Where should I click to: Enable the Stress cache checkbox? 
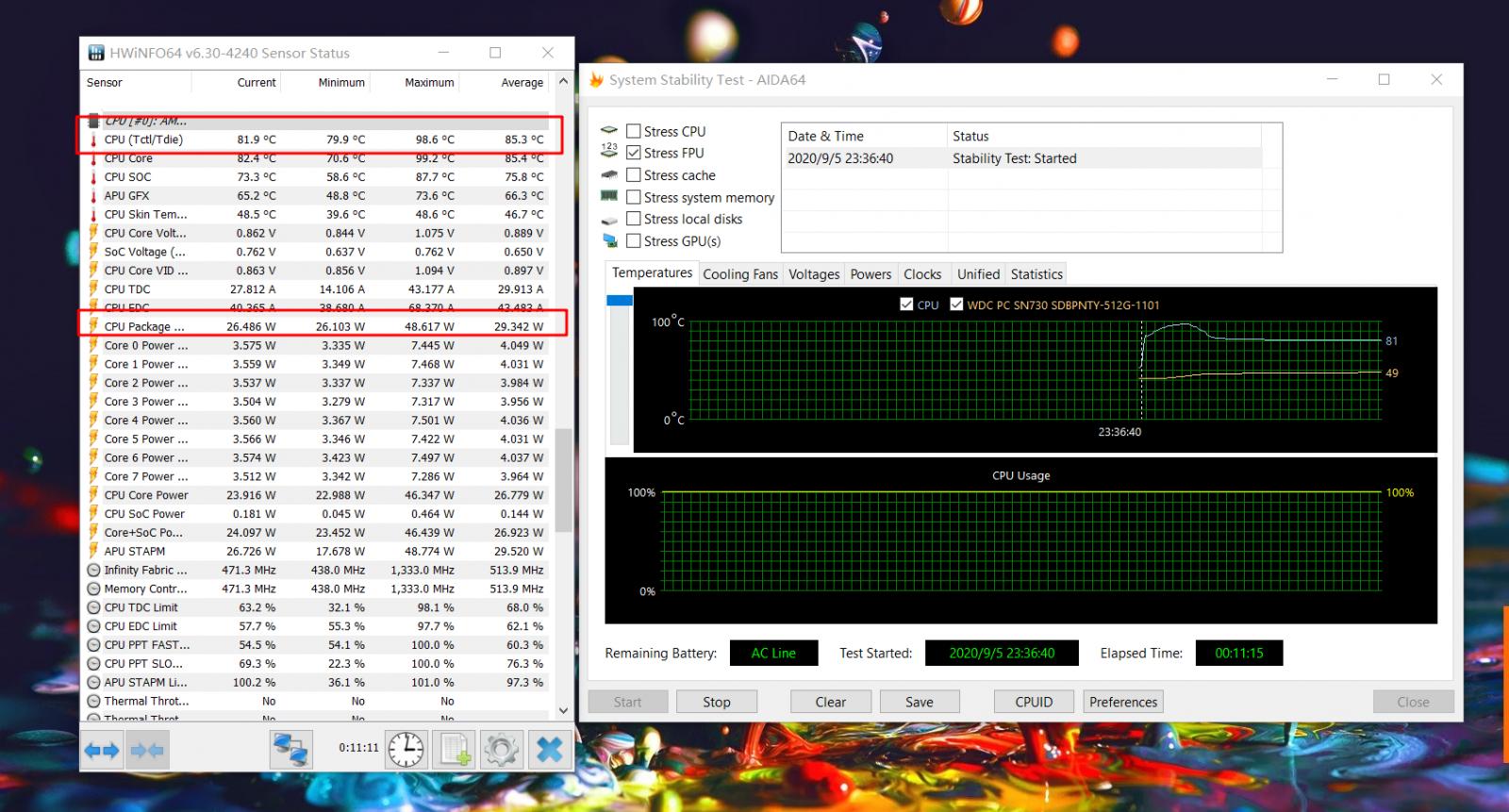(x=634, y=175)
